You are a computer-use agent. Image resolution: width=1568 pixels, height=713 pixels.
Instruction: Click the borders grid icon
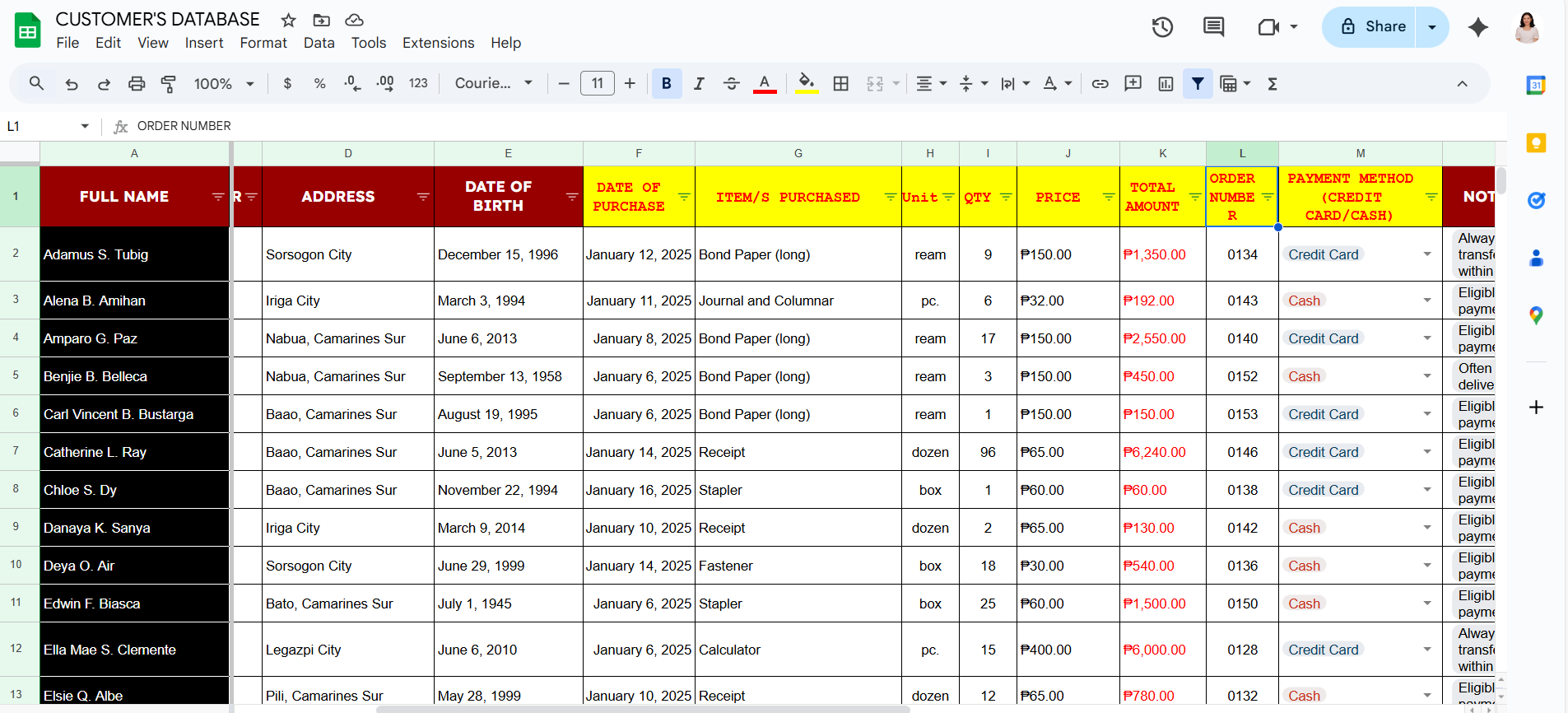tap(840, 83)
